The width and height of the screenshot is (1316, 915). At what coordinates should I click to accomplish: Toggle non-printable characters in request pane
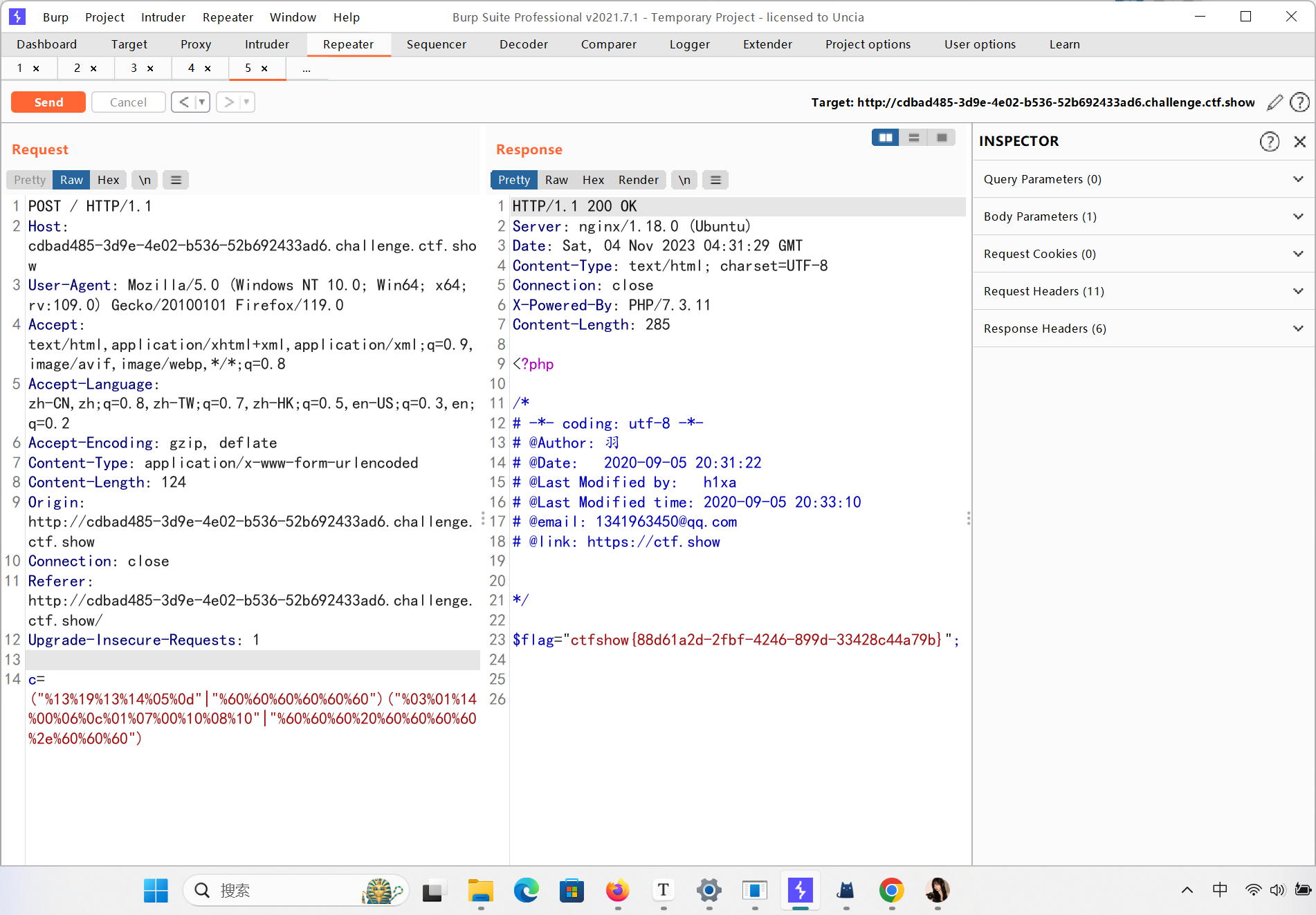click(144, 180)
